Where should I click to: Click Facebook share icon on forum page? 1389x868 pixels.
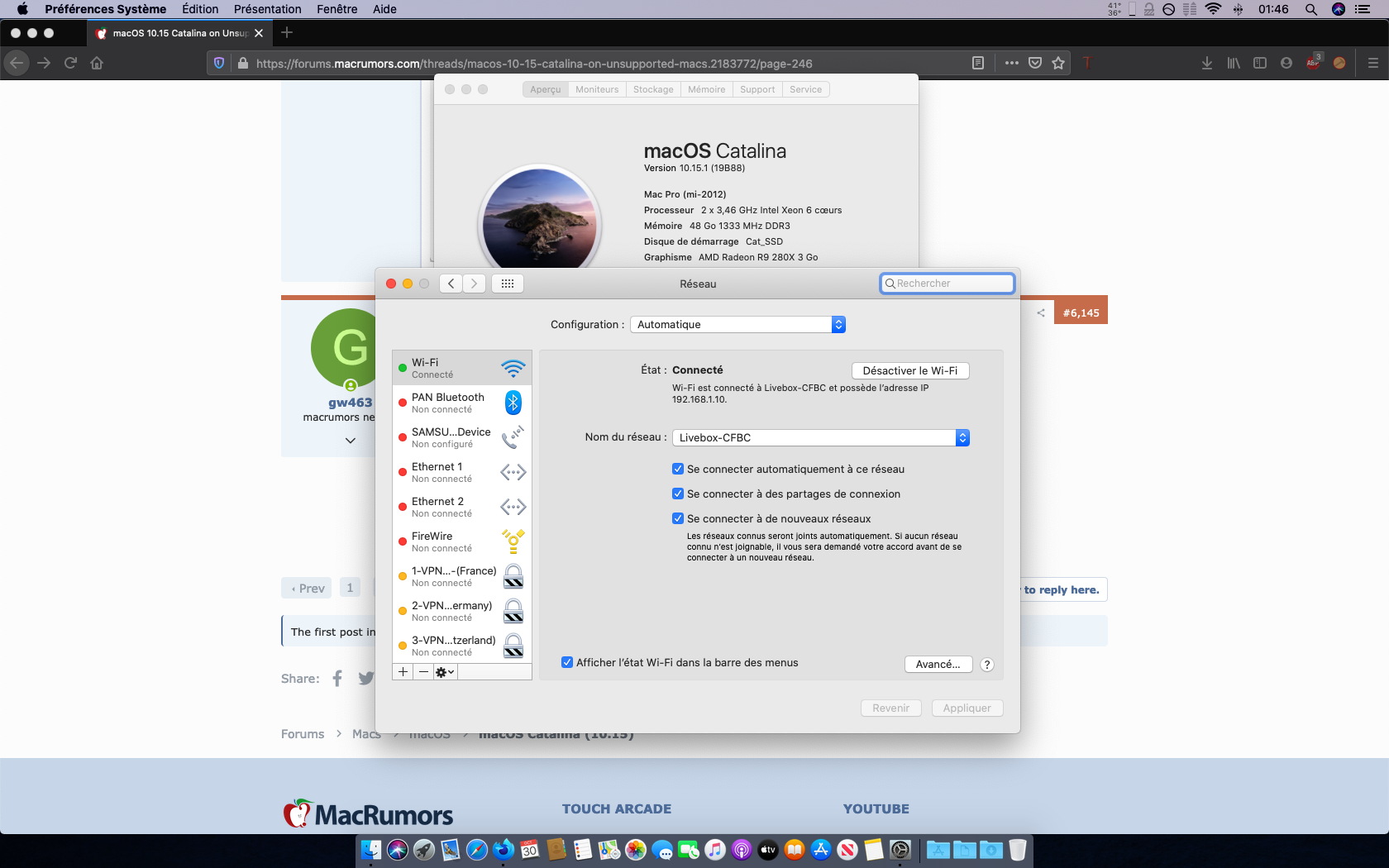[337, 679]
